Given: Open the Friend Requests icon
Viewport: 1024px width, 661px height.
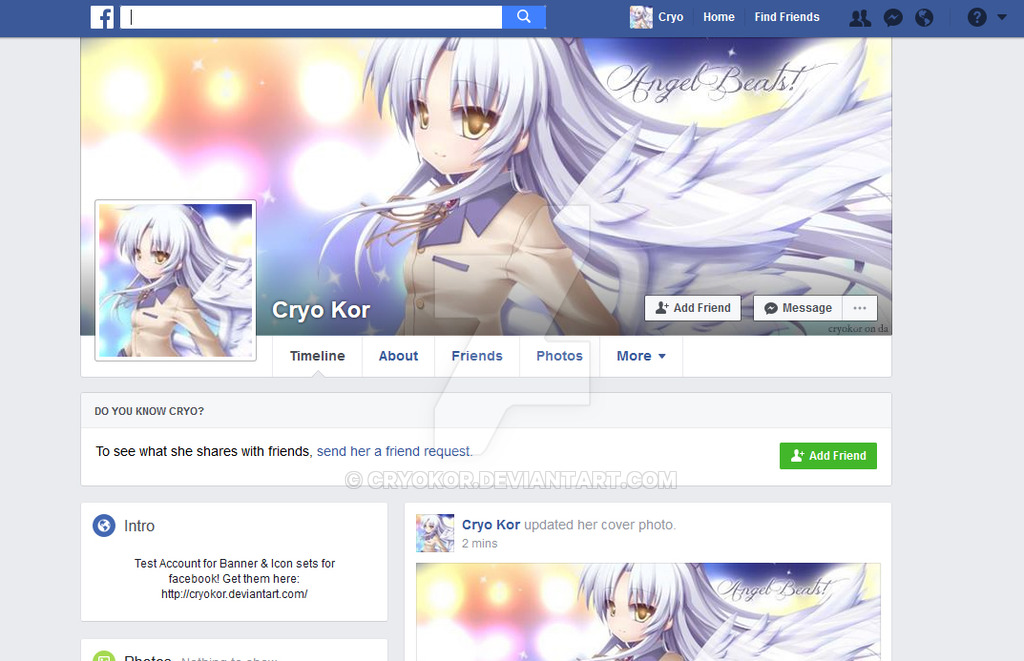Looking at the screenshot, I should [860, 17].
